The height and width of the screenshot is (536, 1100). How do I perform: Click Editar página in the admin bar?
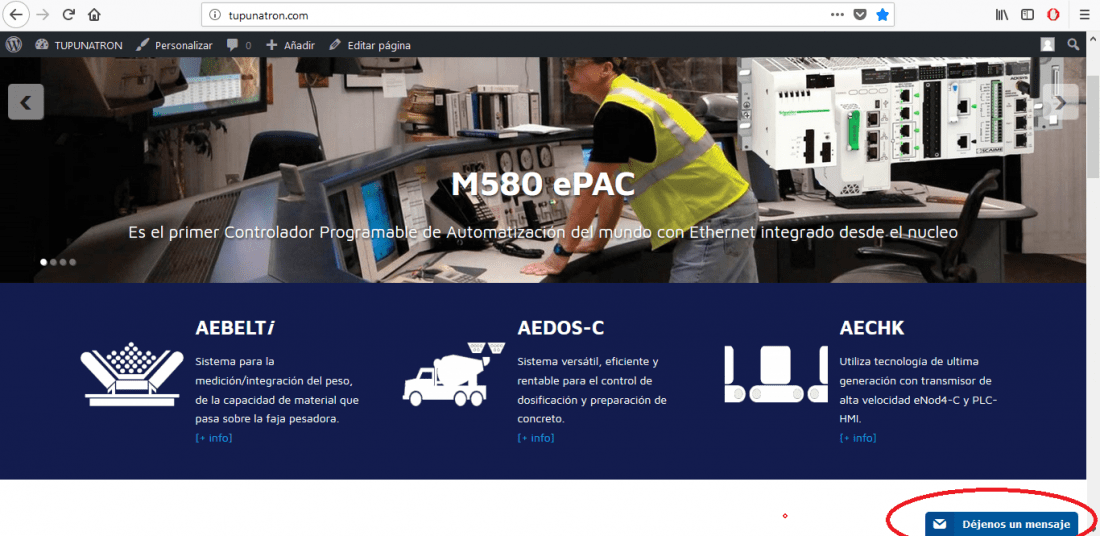tap(370, 45)
